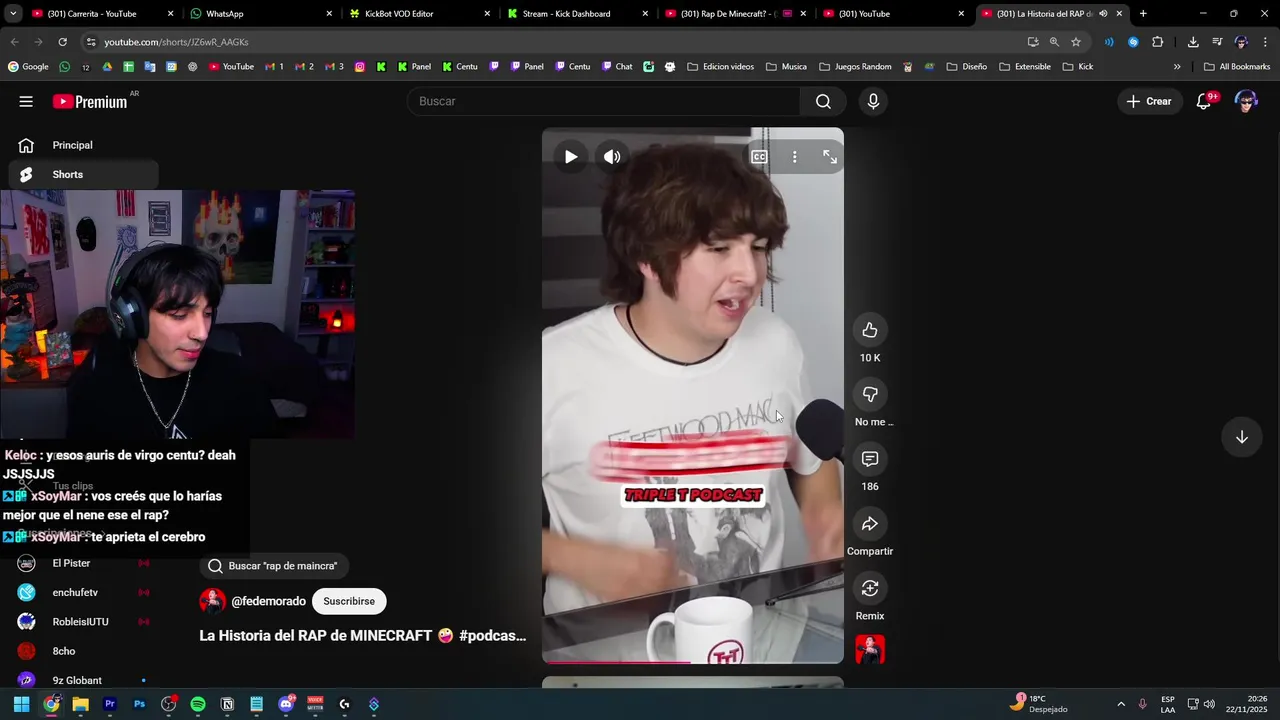This screenshot has width=1280, height=720.
Task: Mute the active tab's audio indicator
Action: coord(1103,14)
